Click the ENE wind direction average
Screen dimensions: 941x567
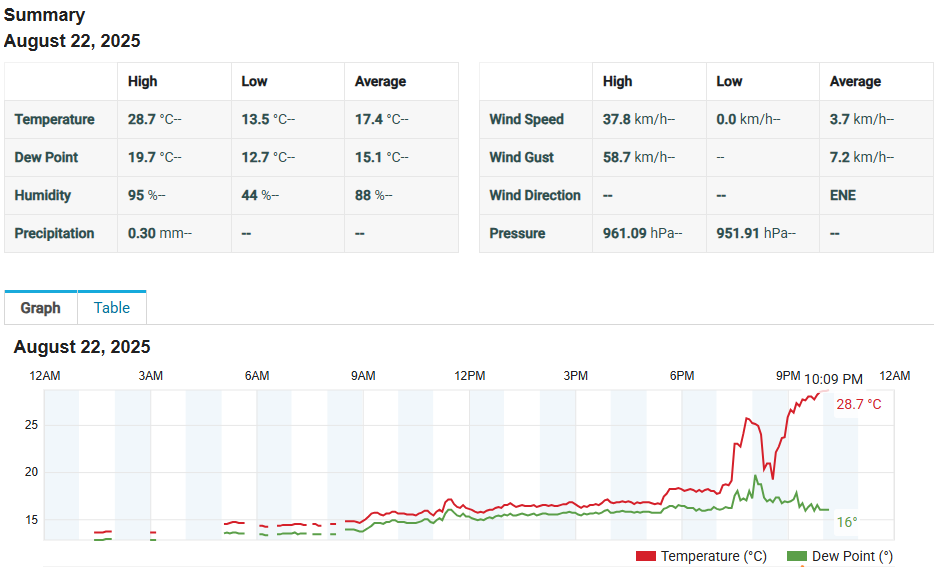tap(843, 195)
